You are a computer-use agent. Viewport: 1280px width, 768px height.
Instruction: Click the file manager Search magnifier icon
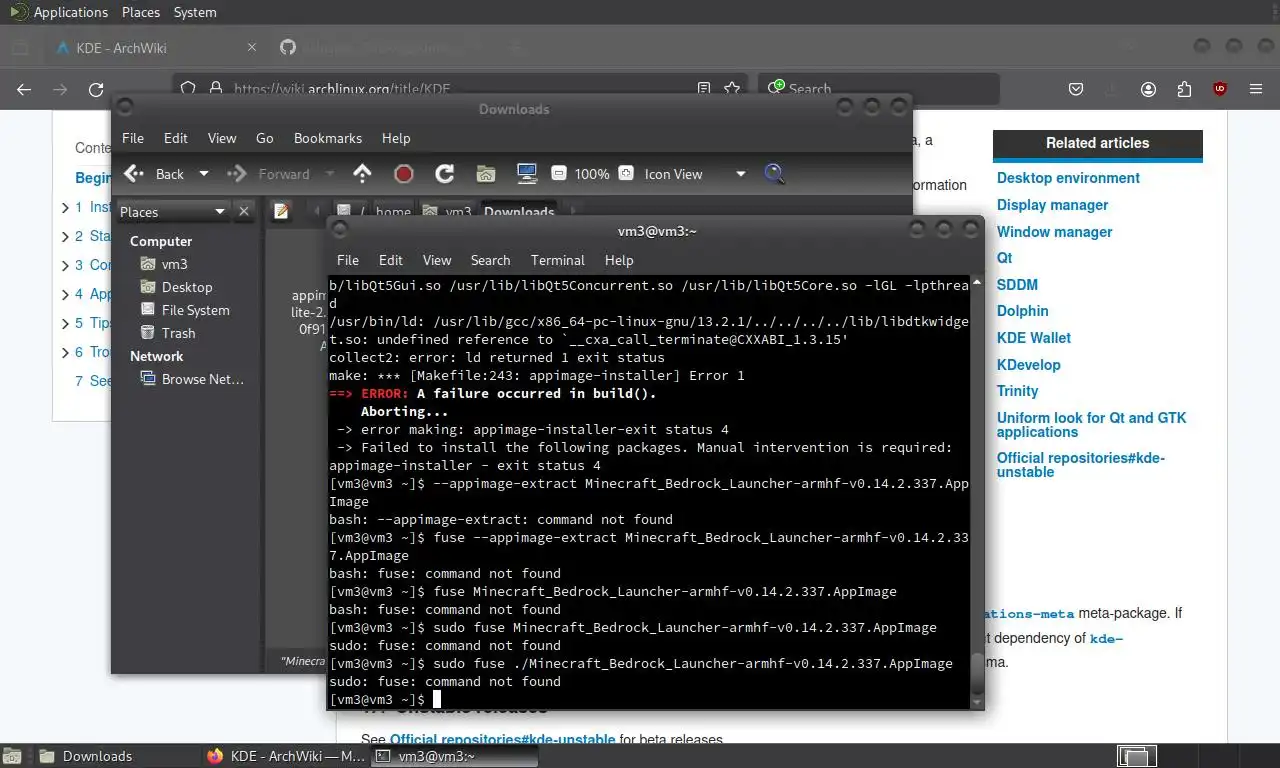point(774,174)
